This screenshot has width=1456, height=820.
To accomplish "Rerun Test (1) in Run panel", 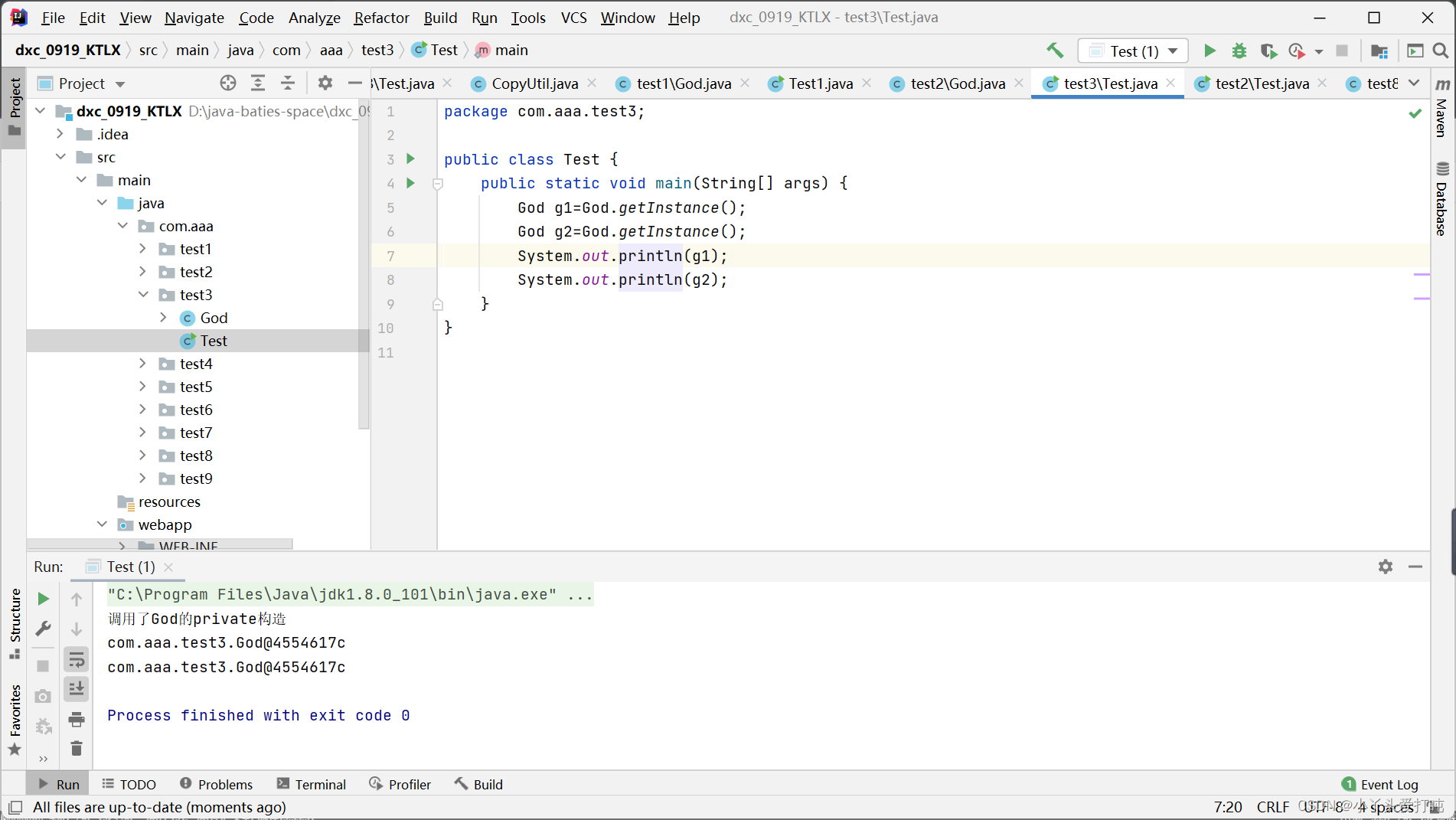I will coord(44,599).
